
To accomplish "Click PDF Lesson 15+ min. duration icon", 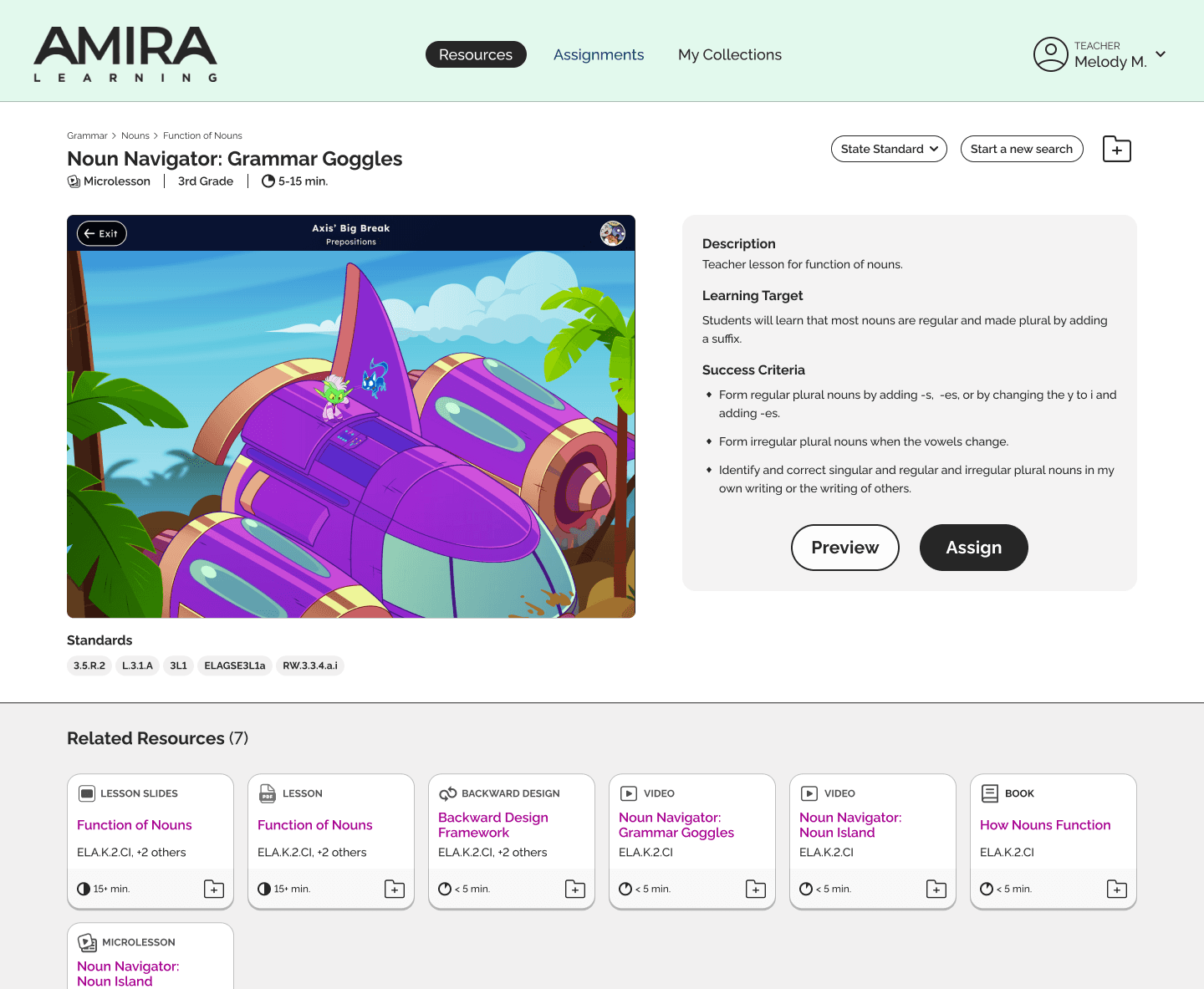I will tap(264, 889).
